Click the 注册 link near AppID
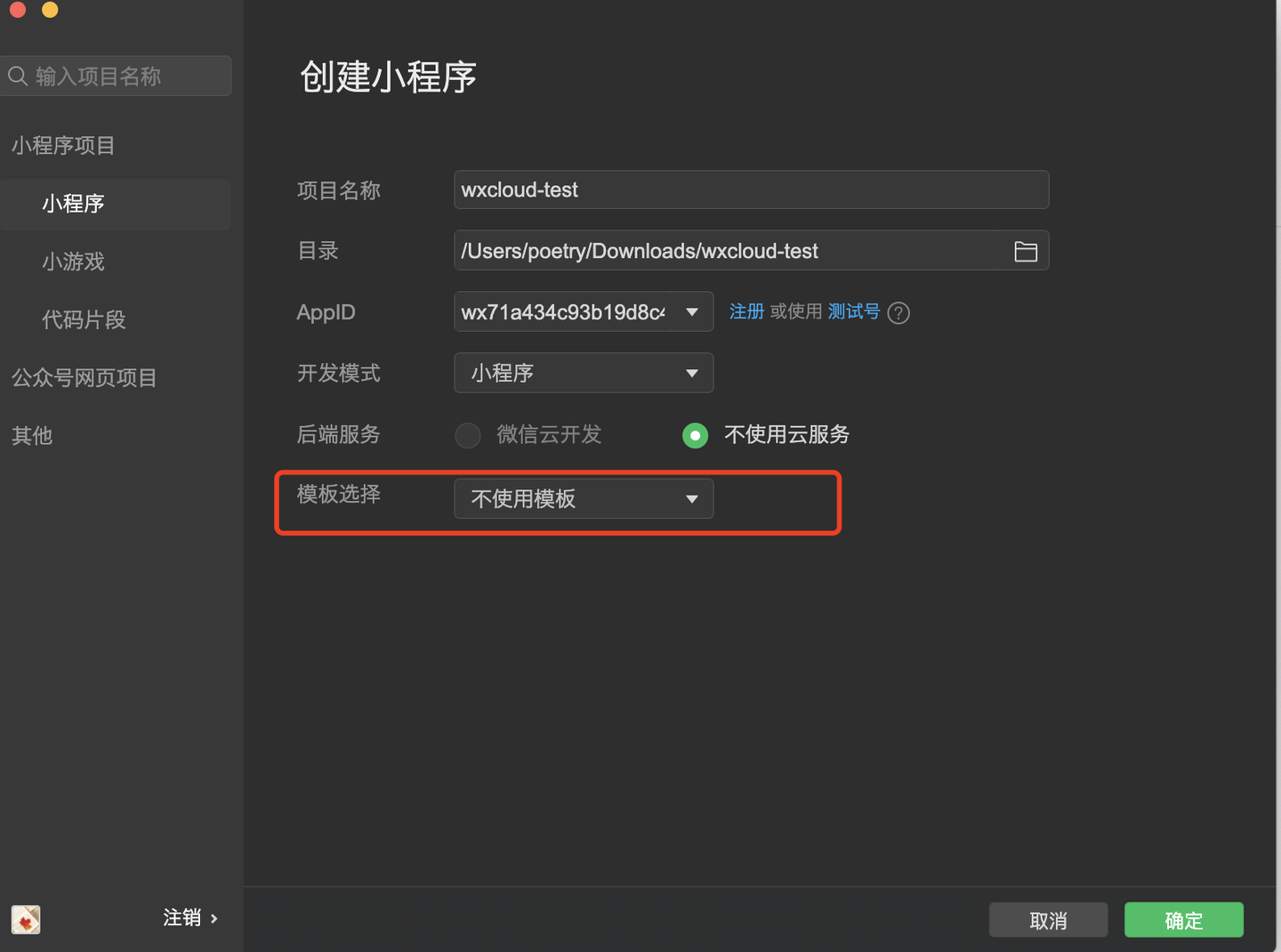 coord(746,311)
